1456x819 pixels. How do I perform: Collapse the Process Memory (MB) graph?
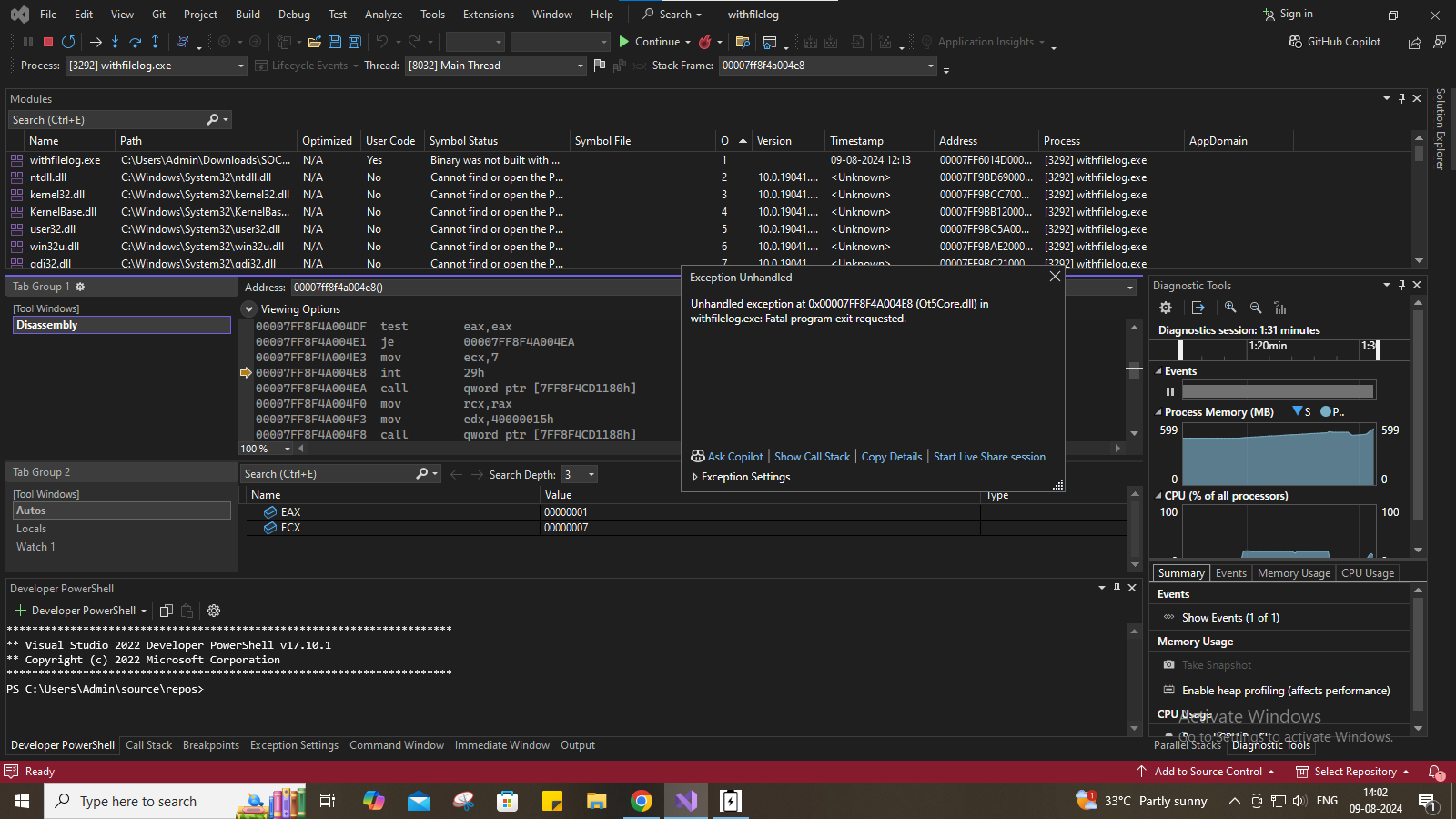coord(1158,412)
